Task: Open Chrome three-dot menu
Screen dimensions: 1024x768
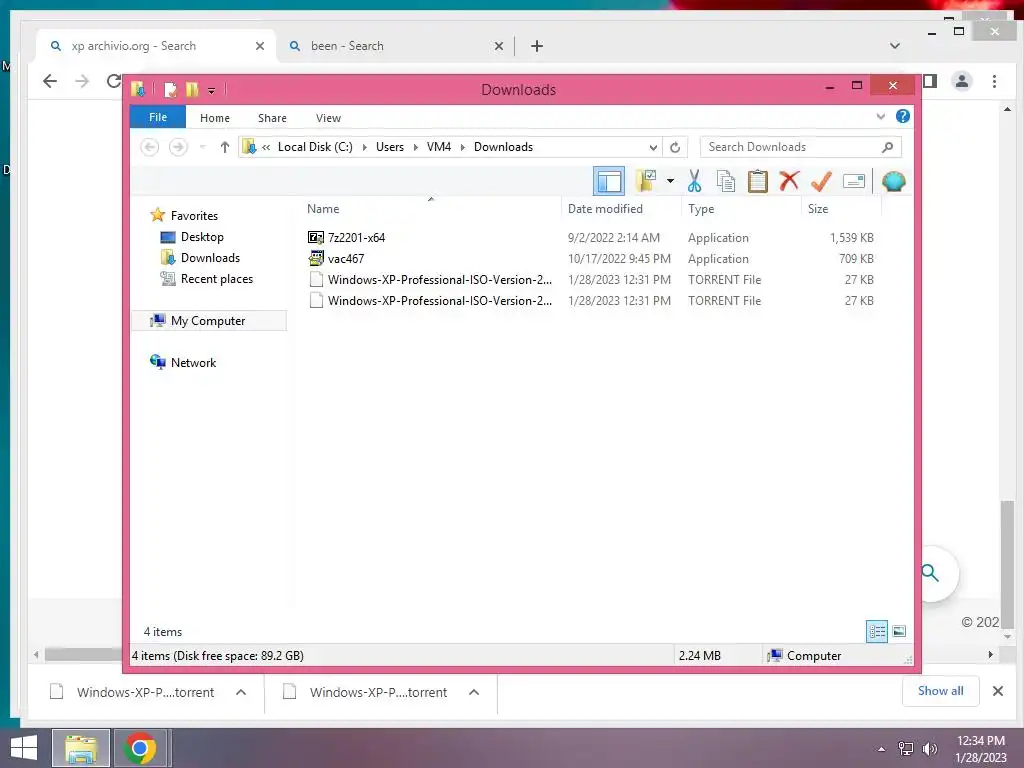Action: [x=994, y=81]
